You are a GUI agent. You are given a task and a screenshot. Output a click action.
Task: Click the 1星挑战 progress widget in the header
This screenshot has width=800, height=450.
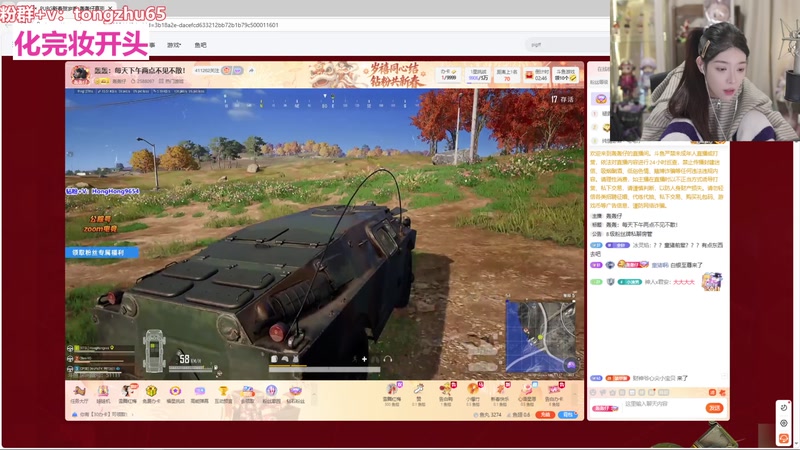tap(478, 74)
